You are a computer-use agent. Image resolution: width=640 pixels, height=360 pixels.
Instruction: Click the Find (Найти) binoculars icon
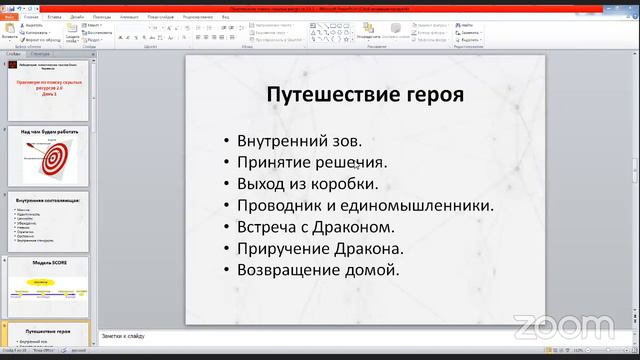point(458,25)
